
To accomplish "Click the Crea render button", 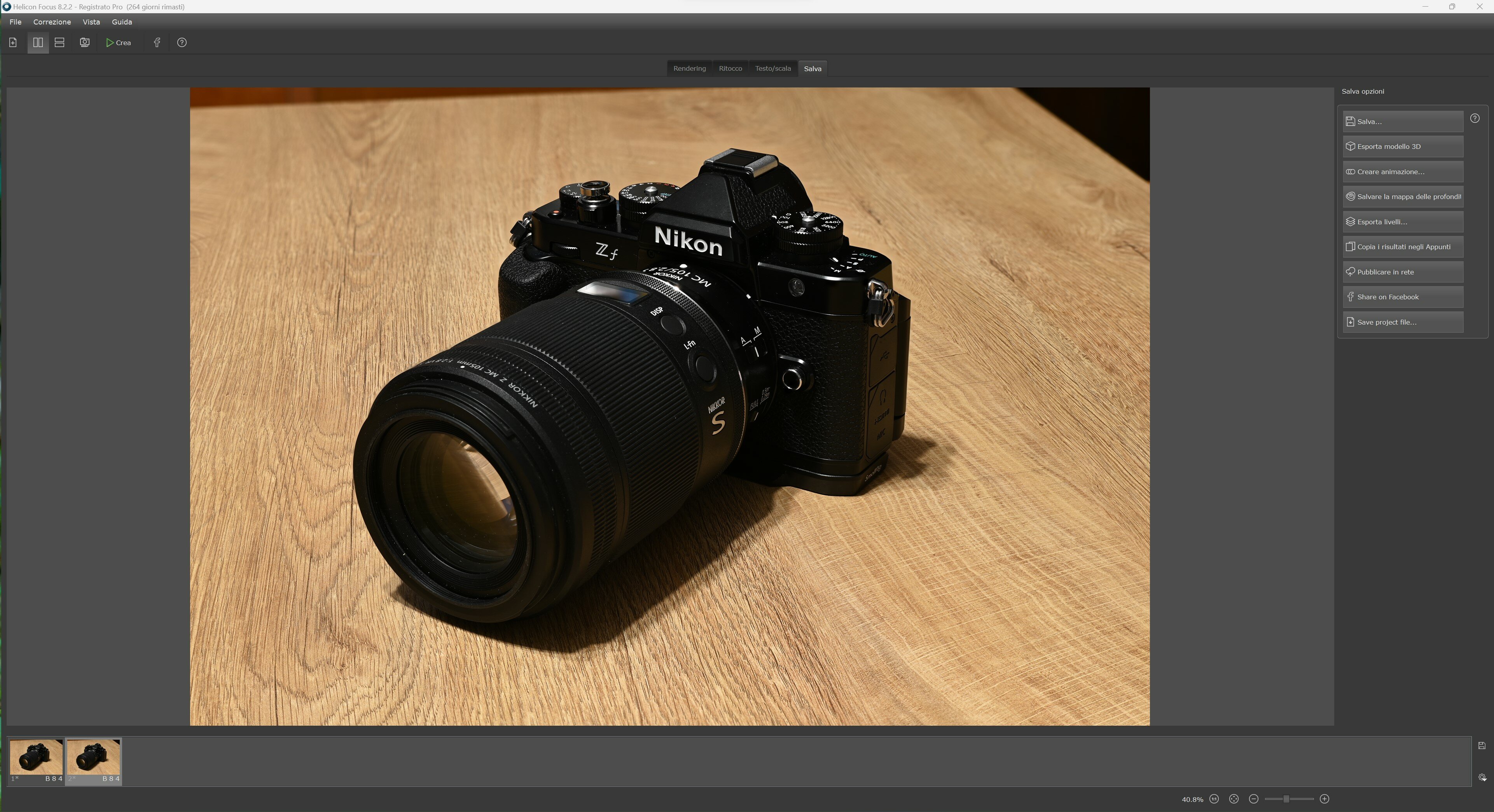I will pyautogui.click(x=119, y=42).
